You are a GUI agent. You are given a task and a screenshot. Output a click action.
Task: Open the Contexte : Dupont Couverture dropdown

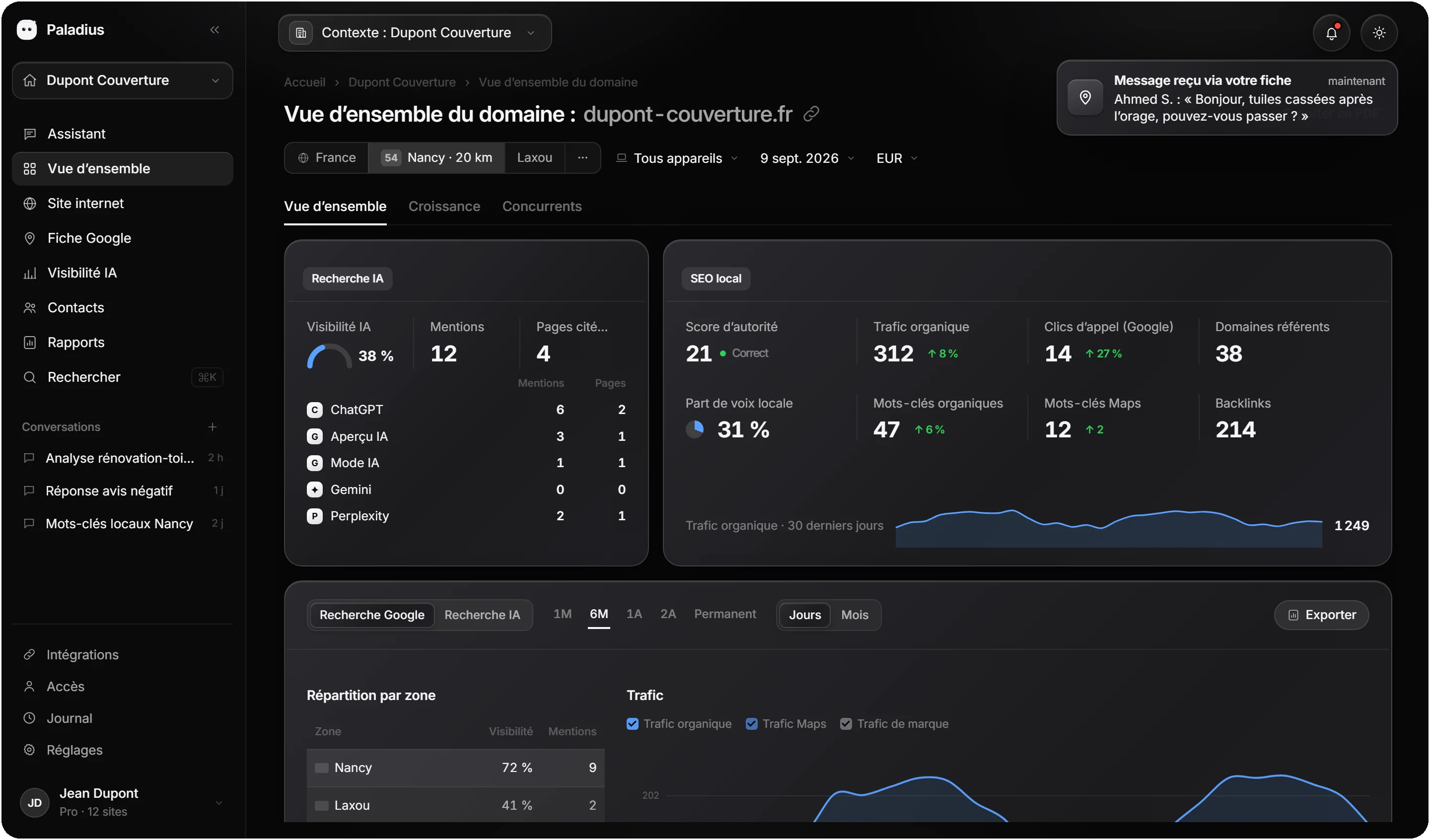tap(415, 33)
